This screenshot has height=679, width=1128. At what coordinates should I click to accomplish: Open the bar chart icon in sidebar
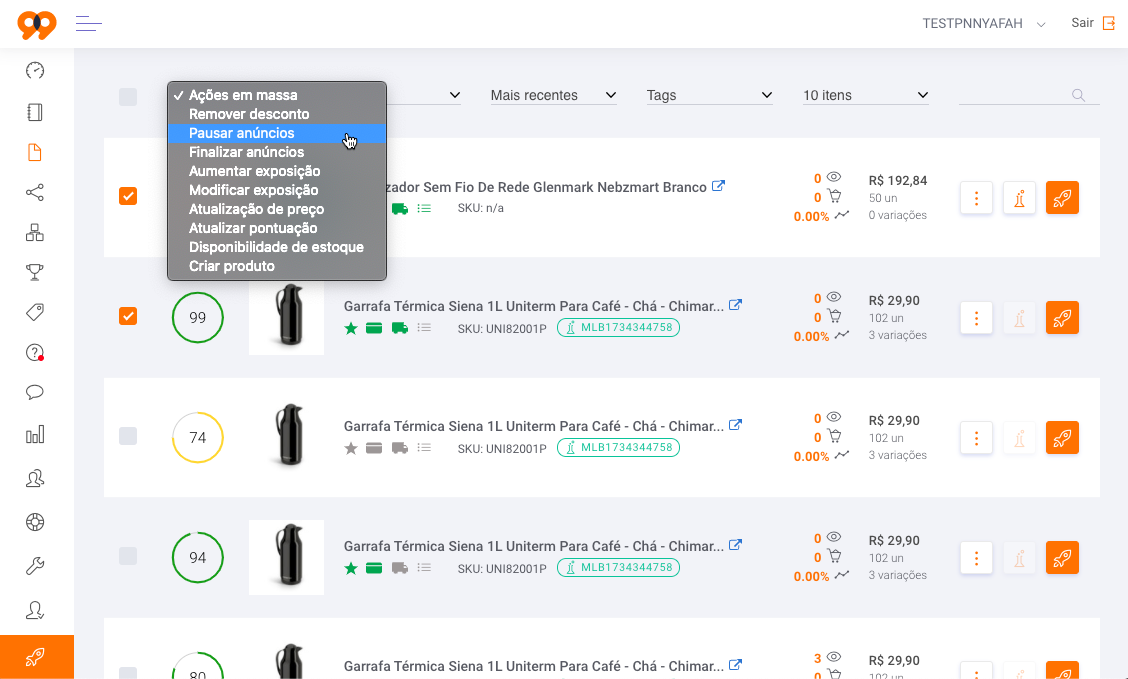tap(35, 434)
